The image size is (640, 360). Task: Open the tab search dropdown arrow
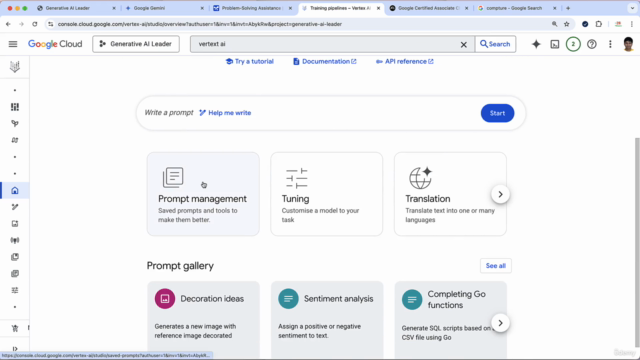632,8
